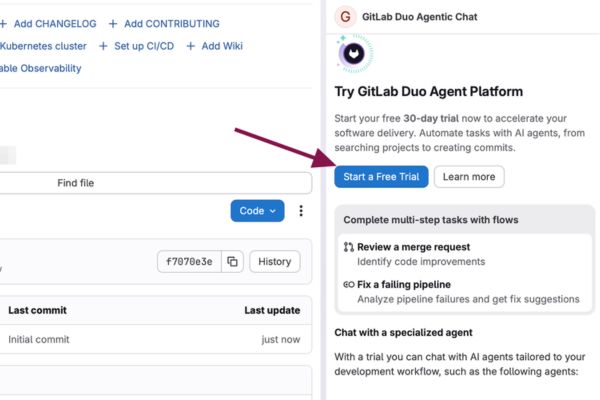Click the Identify code improvements description
Screen dimensions: 600x400
(x=421, y=261)
